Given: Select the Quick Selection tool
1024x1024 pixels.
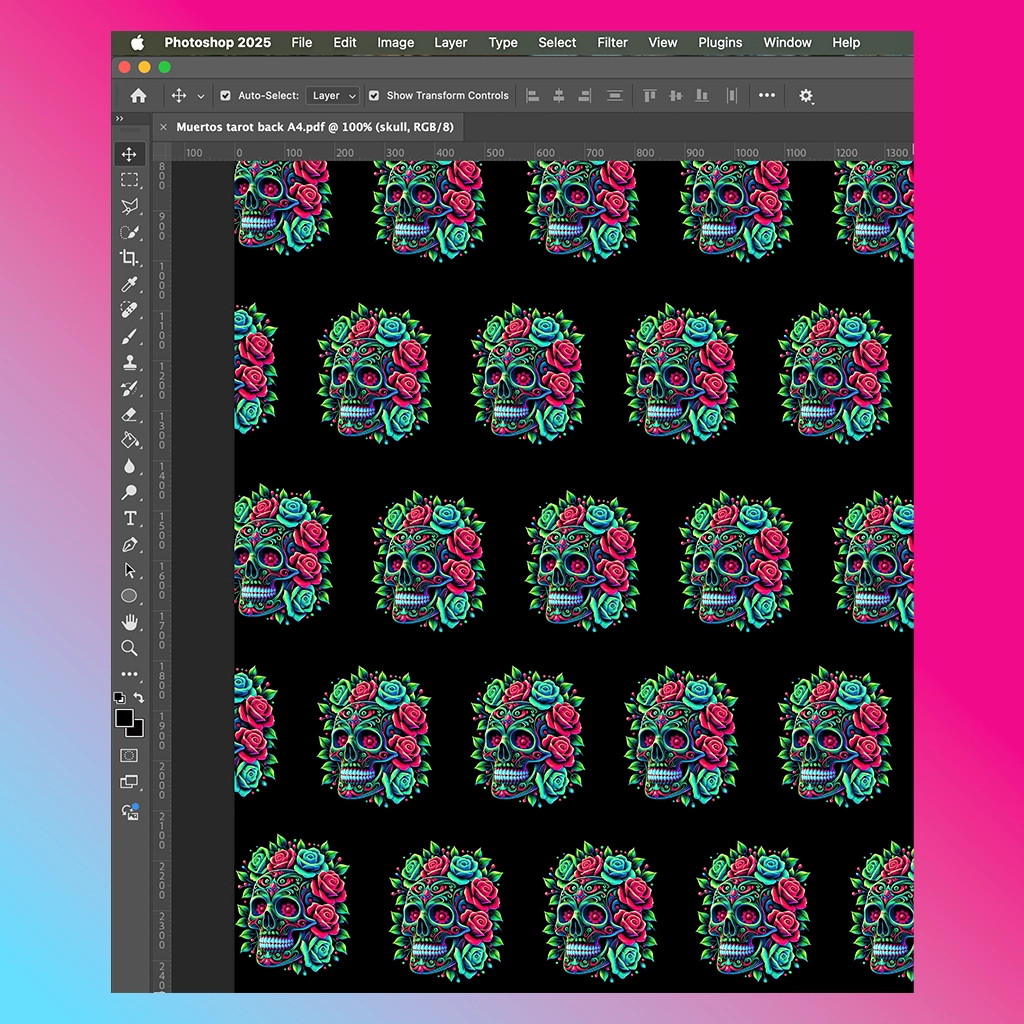Looking at the screenshot, I should 129,232.
